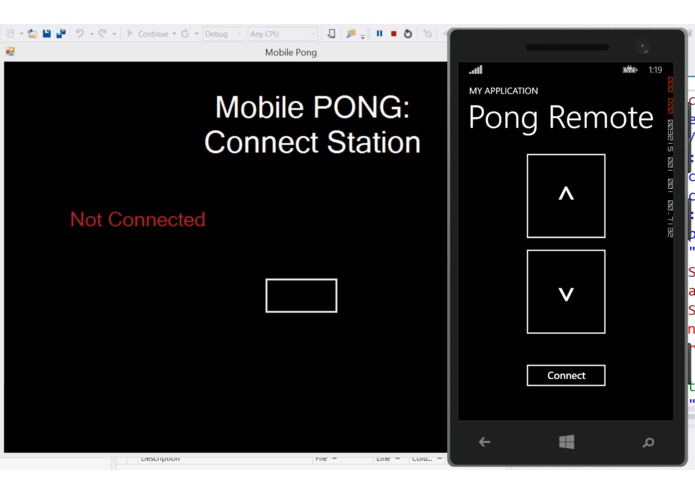695x494 pixels.
Task: Tap the up arrow button on Pong Remote
Action: pyautogui.click(x=566, y=196)
